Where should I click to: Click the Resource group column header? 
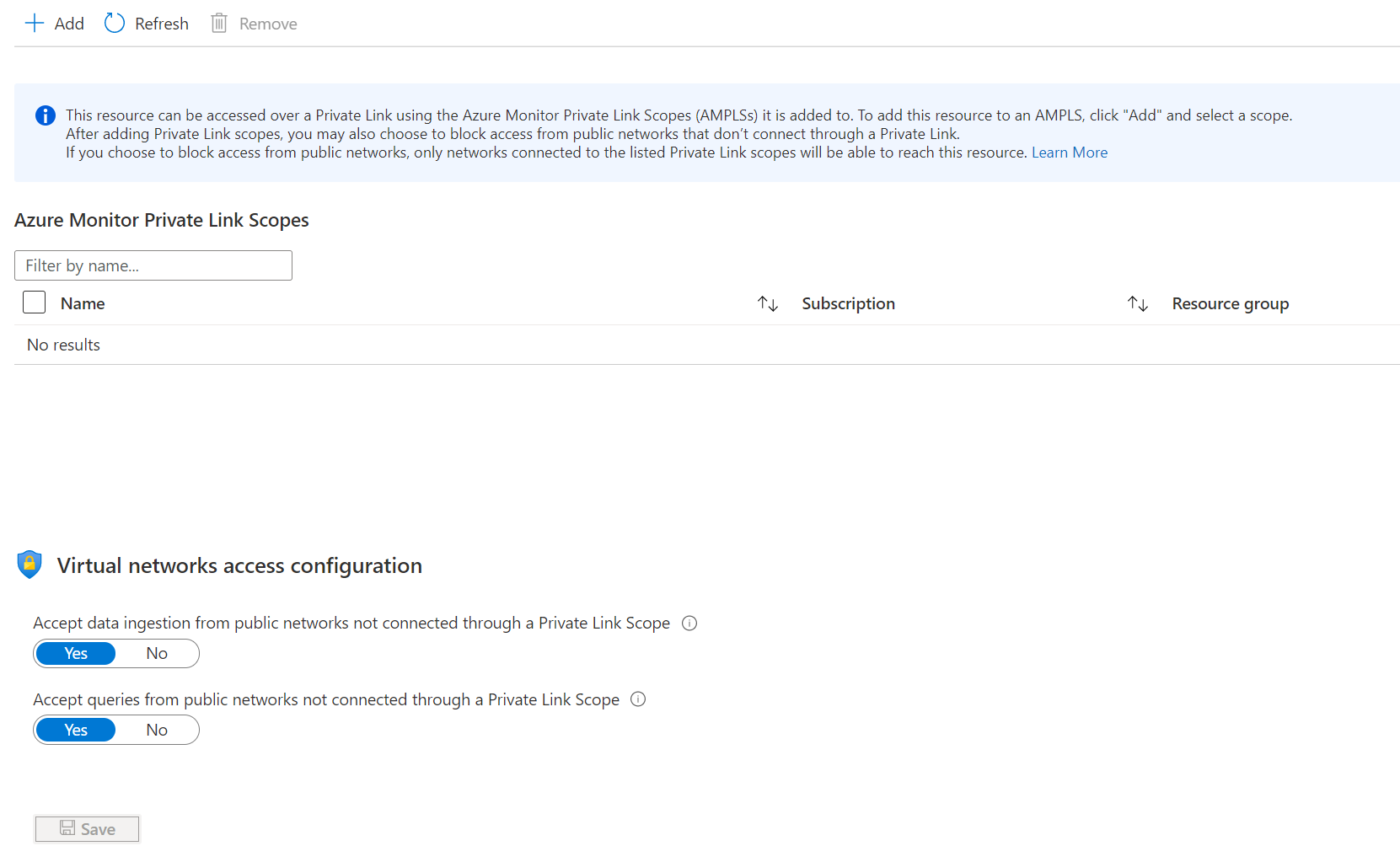pyautogui.click(x=1230, y=303)
